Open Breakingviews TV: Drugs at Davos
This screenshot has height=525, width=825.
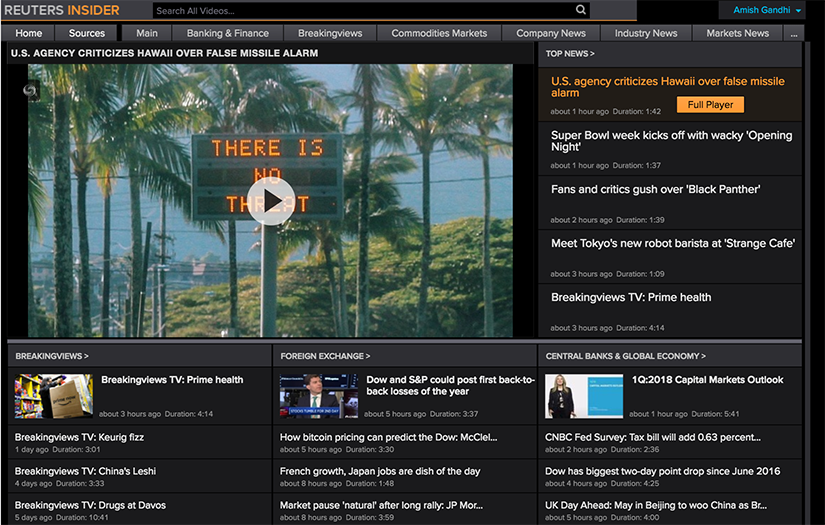pos(90,506)
